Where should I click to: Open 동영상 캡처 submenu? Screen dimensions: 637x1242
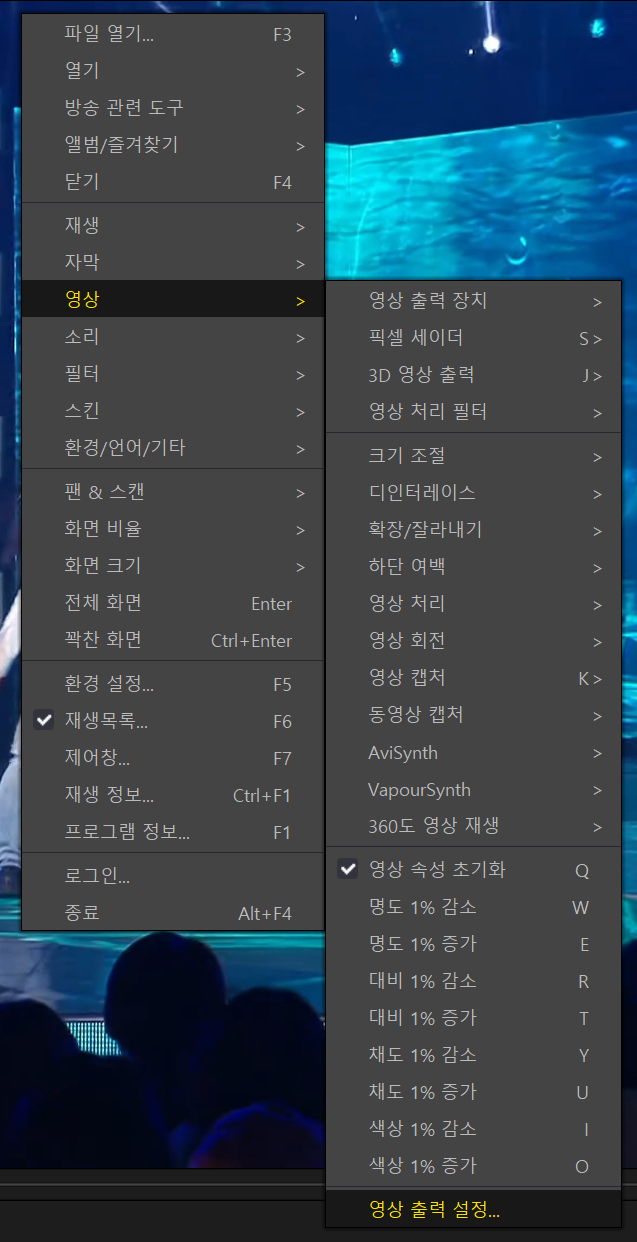[x=473, y=715]
